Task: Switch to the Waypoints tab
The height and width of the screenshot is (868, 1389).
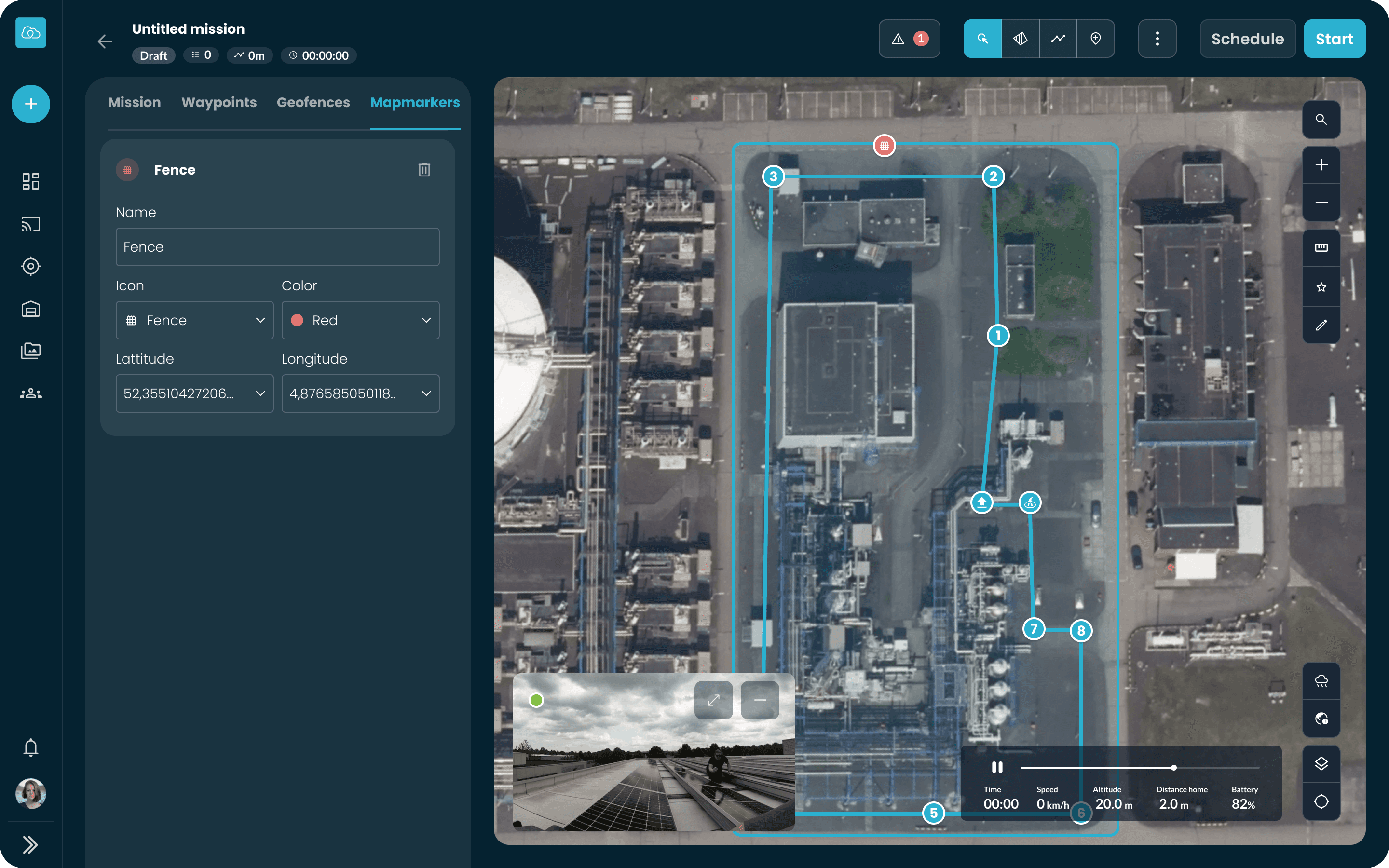Action: pyautogui.click(x=218, y=102)
